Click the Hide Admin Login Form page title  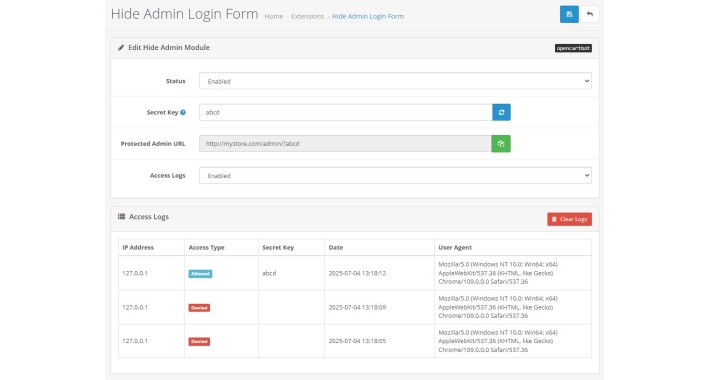click(184, 14)
